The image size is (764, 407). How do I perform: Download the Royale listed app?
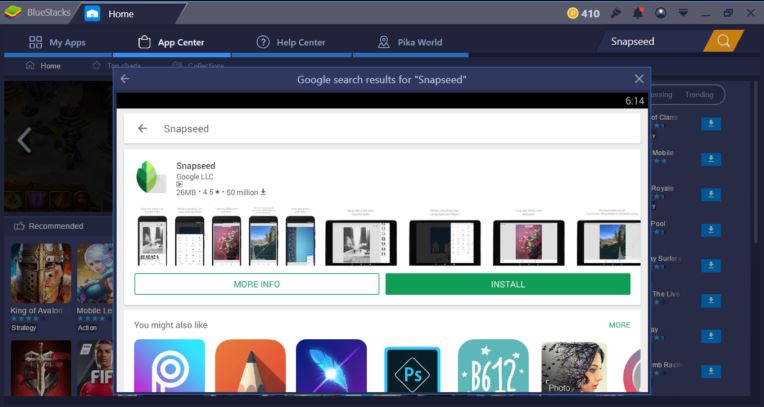pos(711,194)
